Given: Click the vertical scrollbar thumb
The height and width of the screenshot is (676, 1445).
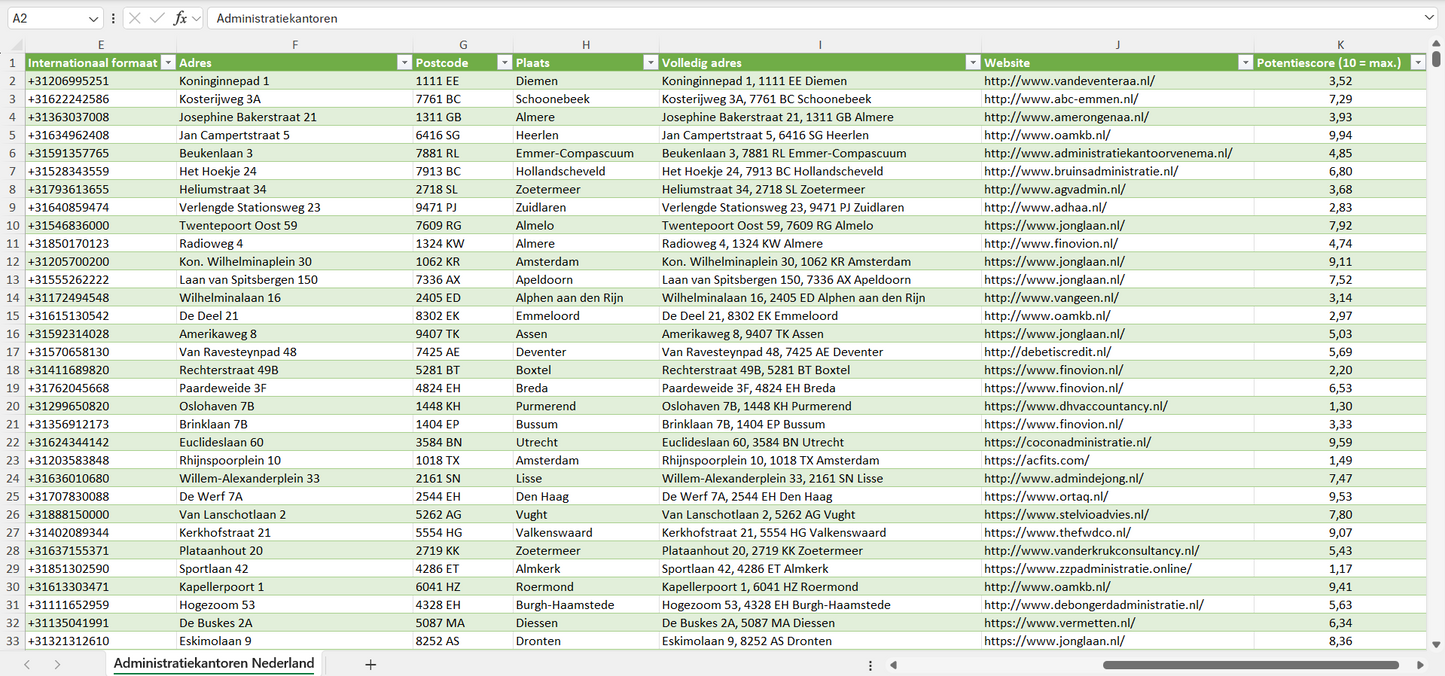Looking at the screenshot, I should 1436,58.
